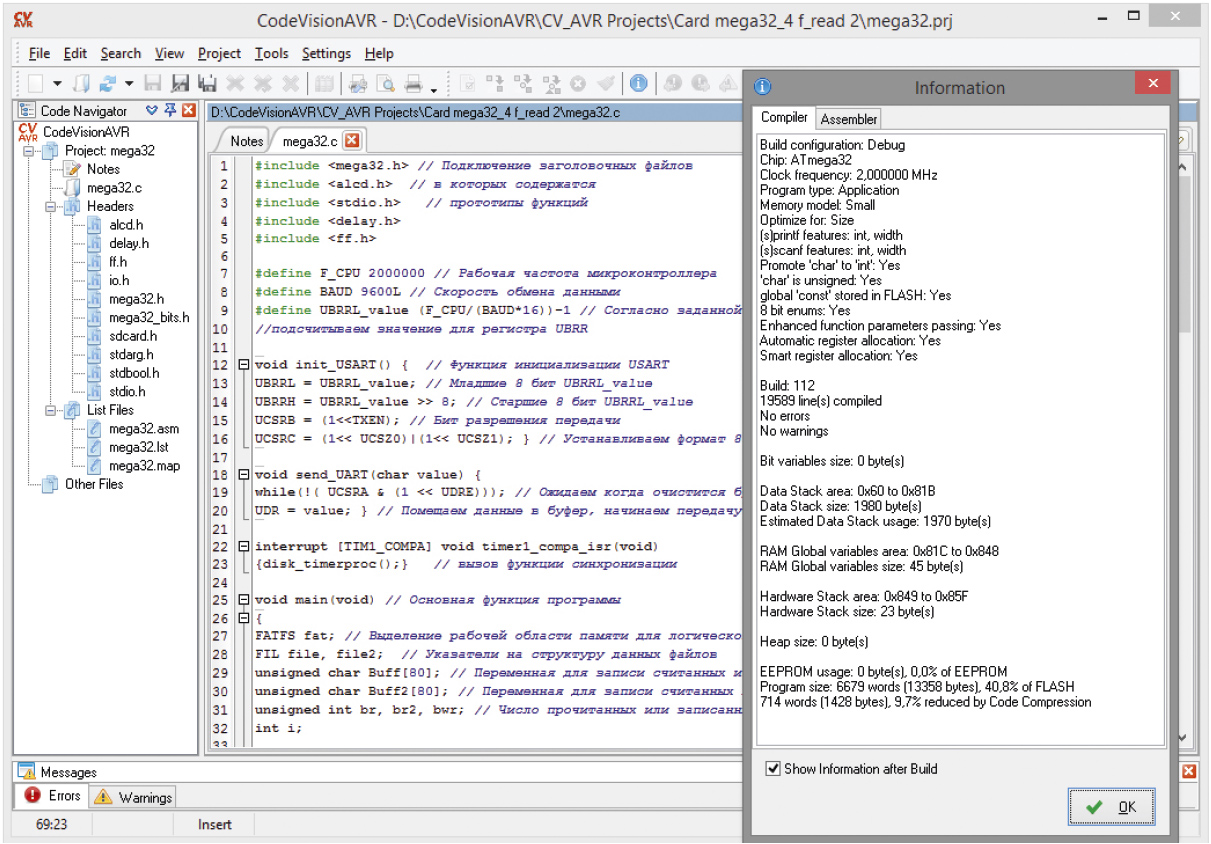Screen dimensions: 1211x844
Task: Open the Edit menu
Action: pos(75,53)
